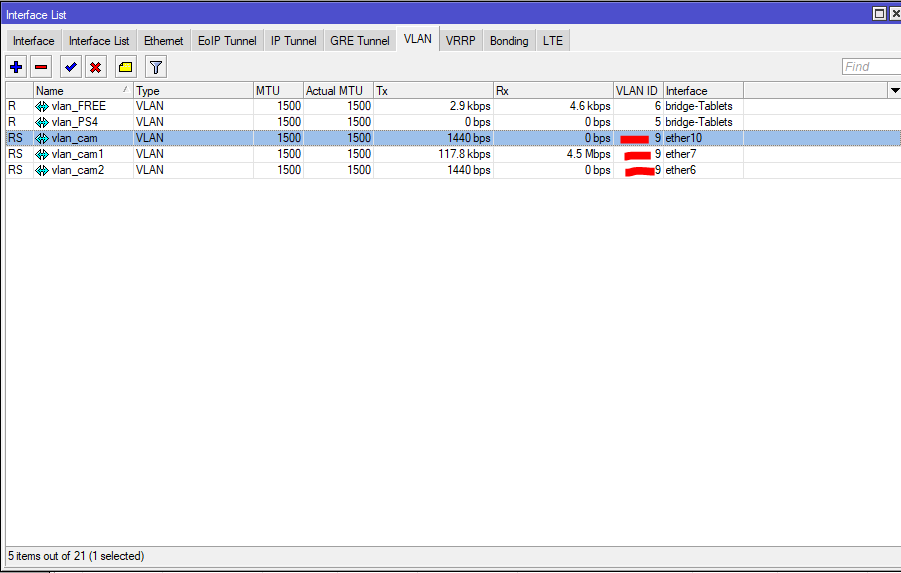Open the Bonding tab
The width and height of the screenshot is (901, 573).
pyautogui.click(x=509, y=41)
